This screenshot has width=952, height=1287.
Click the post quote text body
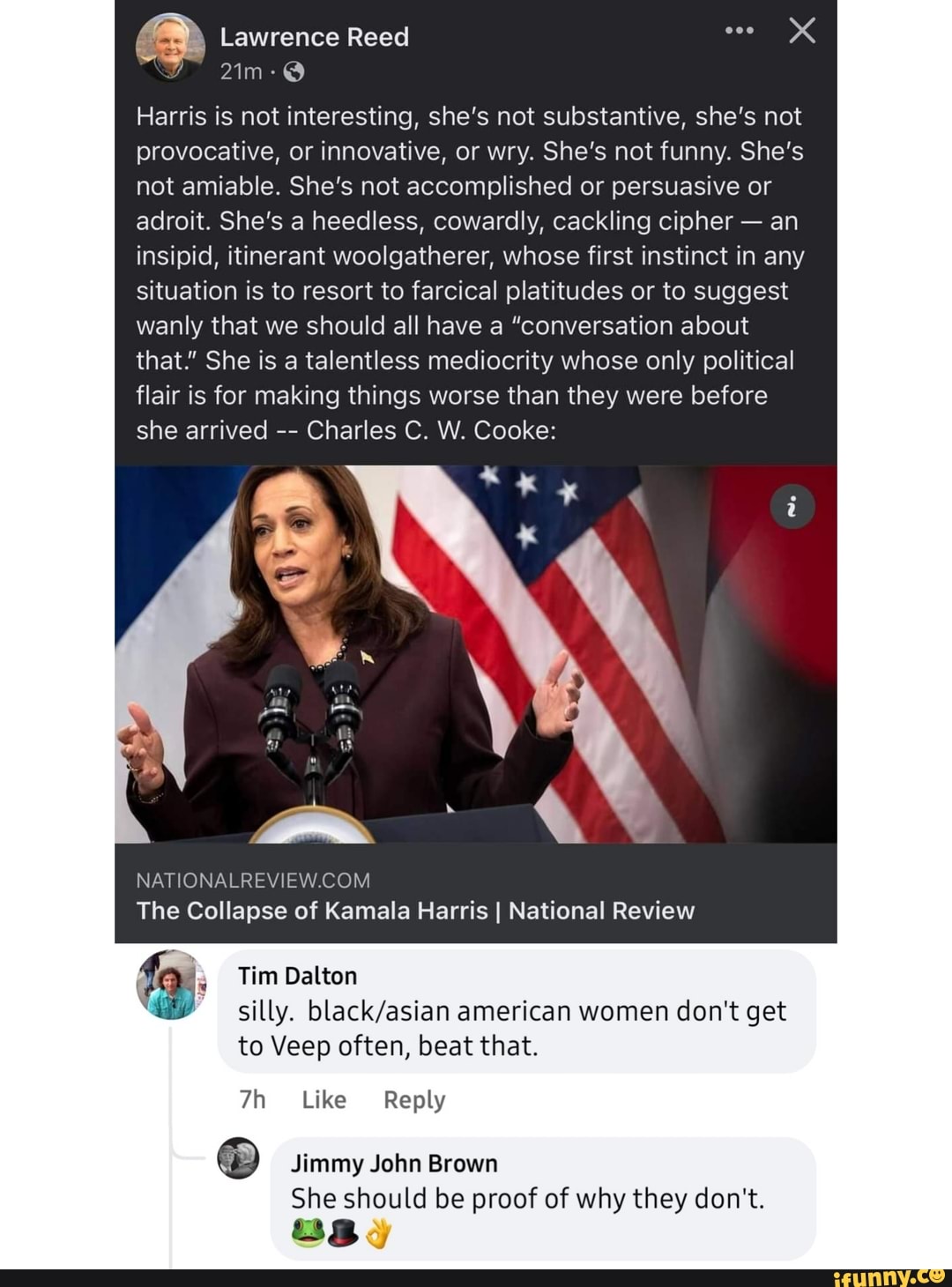pos(469,273)
